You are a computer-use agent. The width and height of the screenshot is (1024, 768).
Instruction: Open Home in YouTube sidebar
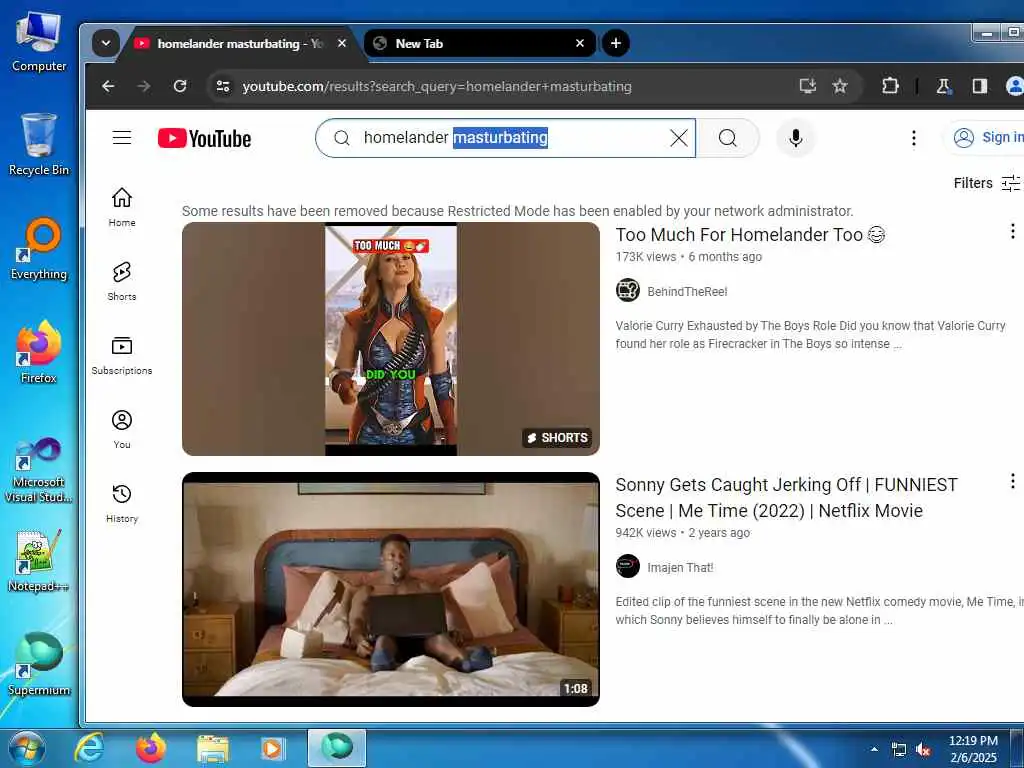(x=122, y=208)
